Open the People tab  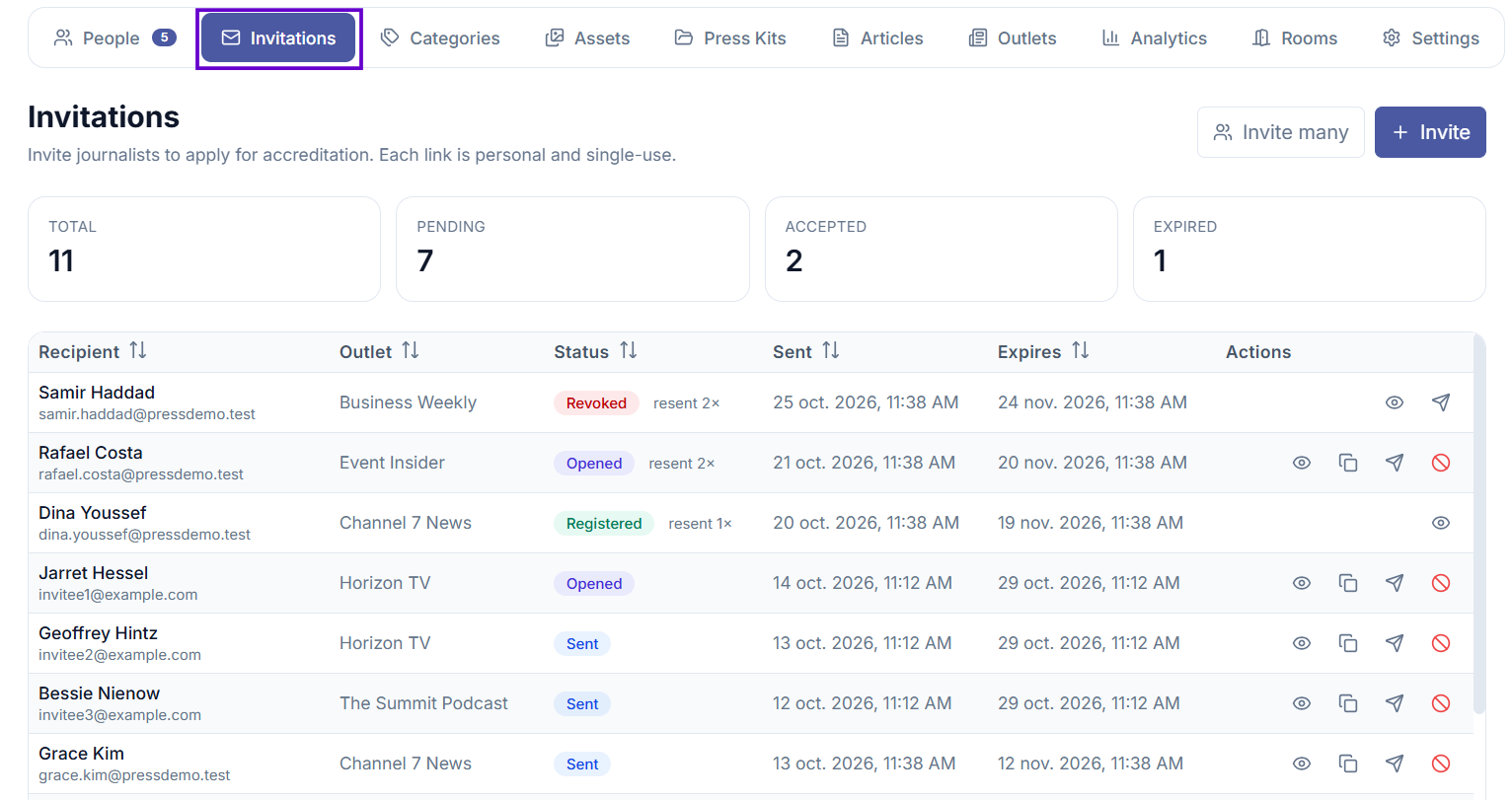pos(114,38)
